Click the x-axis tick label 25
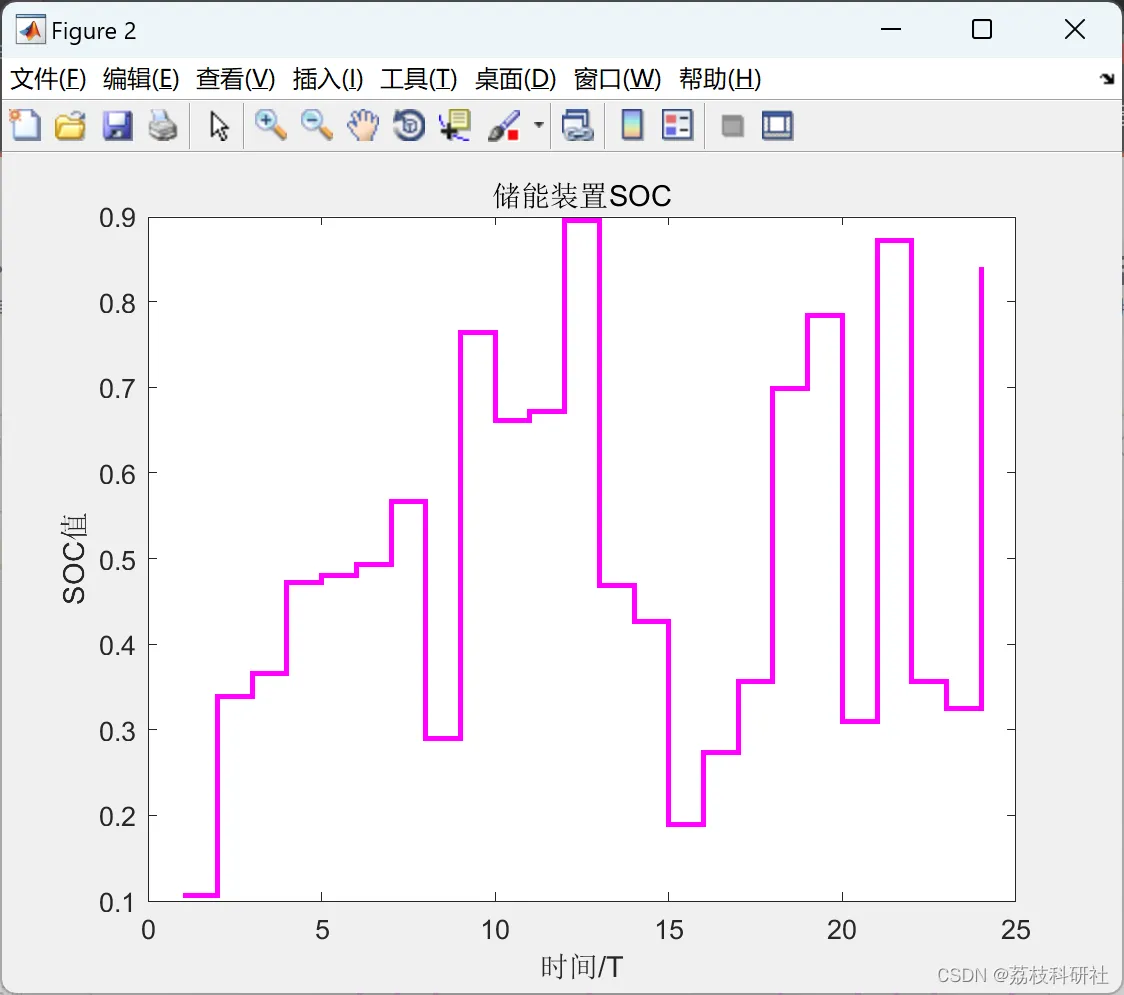Viewport: 1124px width, 995px height. tap(1015, 930)
